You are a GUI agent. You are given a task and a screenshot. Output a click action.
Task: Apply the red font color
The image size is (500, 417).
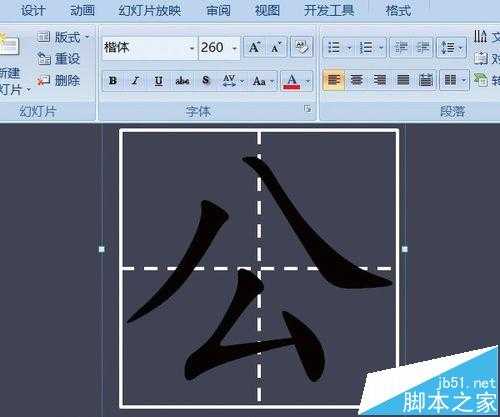(292, 81)
